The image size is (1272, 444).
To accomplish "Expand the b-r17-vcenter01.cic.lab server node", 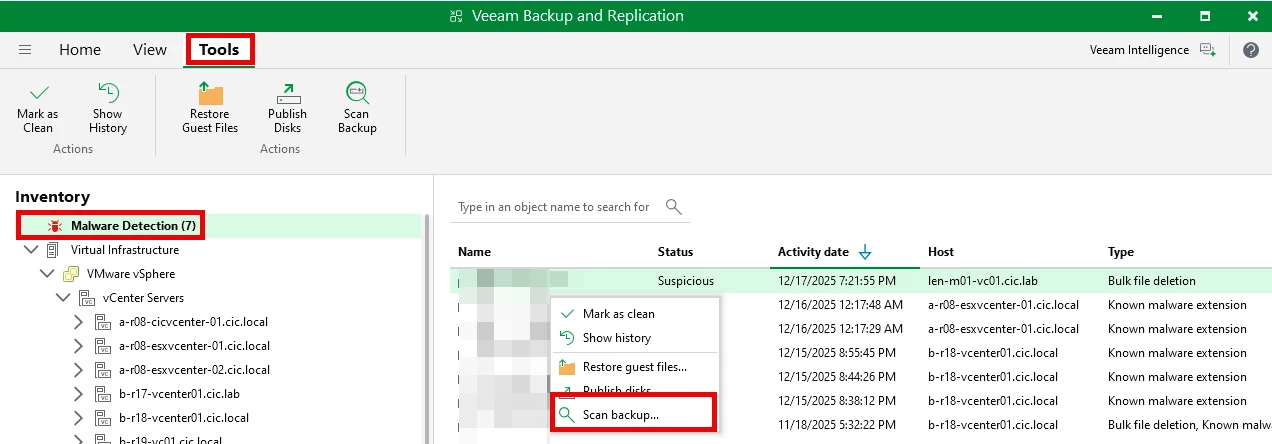I will tap(79, 394).
